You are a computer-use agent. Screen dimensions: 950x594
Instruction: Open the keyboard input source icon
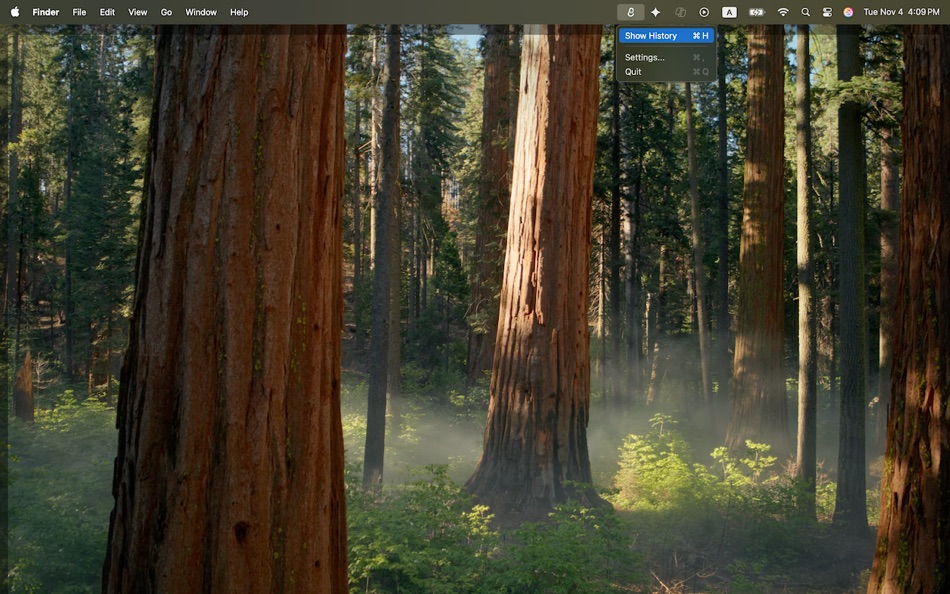(x=729, y=11)
